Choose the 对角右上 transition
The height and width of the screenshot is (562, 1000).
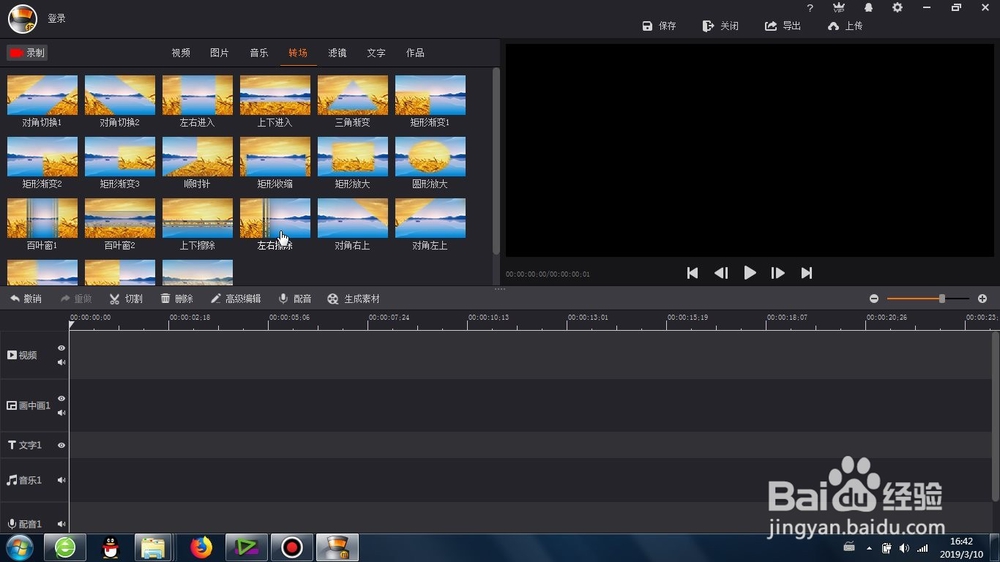click(x=353, y=218)
